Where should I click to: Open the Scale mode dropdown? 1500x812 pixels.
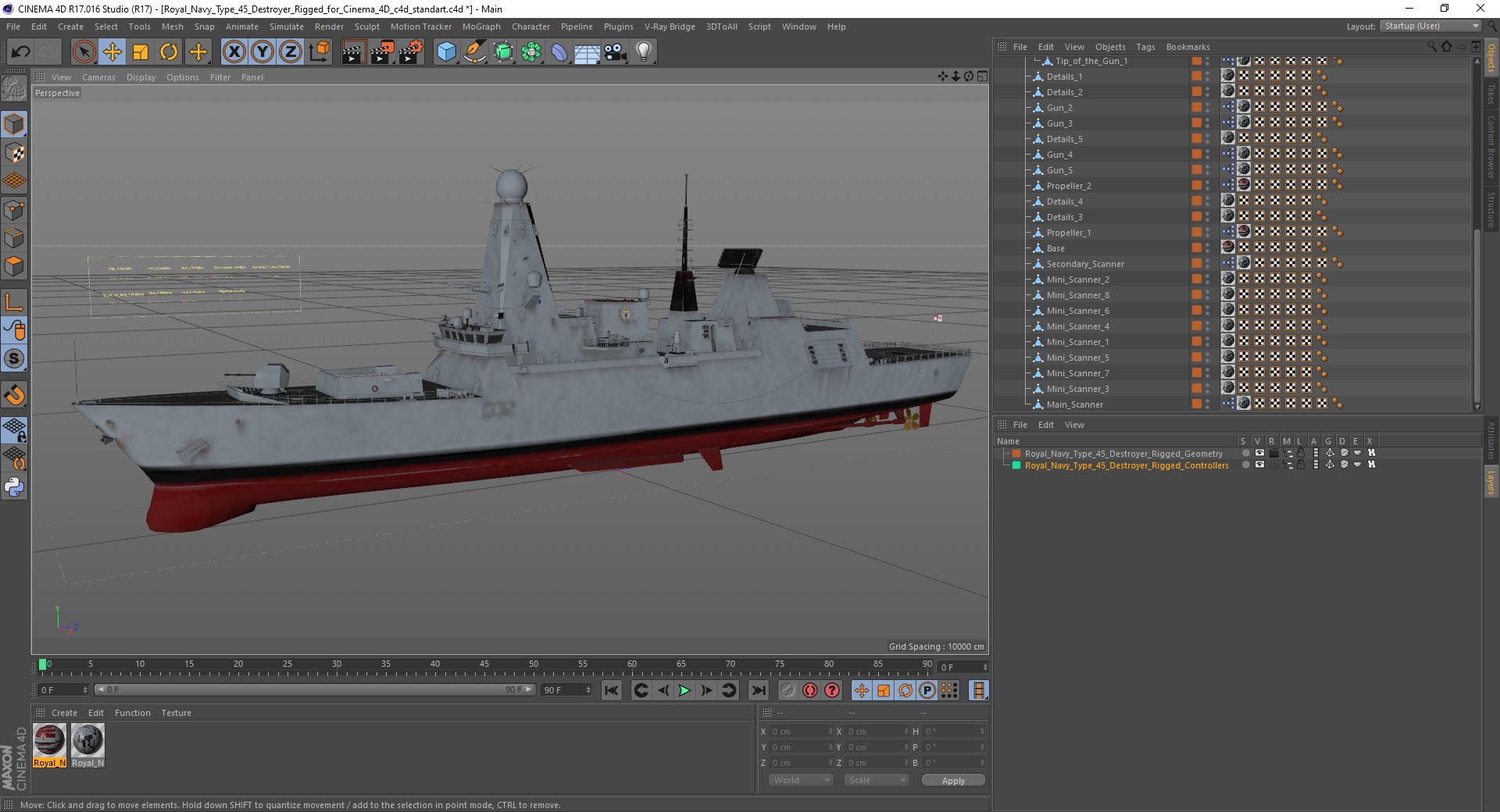[x=877, y=780]
